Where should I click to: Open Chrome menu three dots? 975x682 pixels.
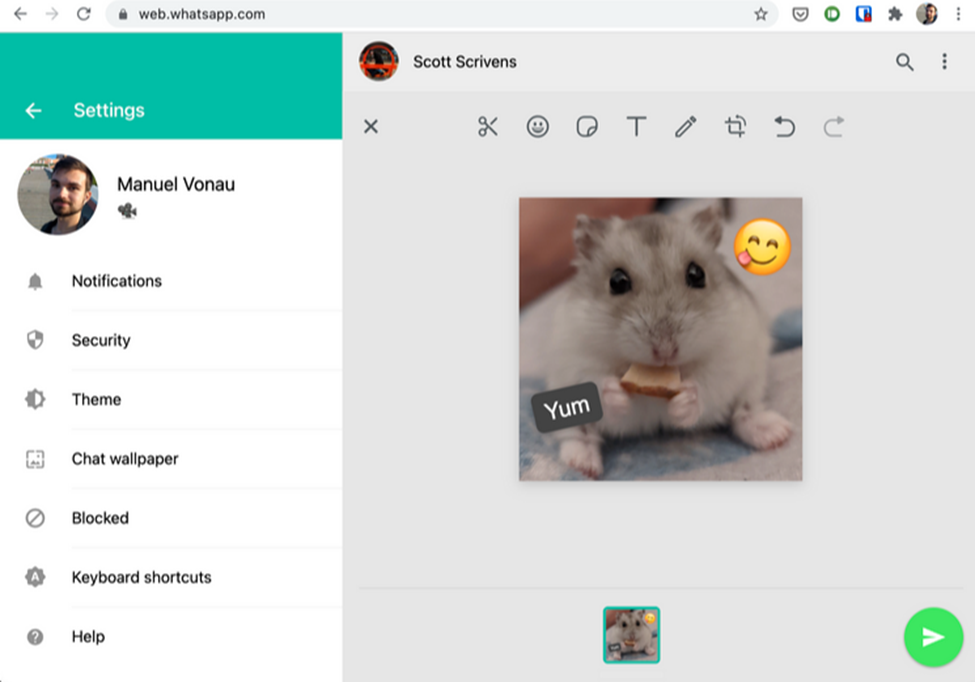click(958, 14)
